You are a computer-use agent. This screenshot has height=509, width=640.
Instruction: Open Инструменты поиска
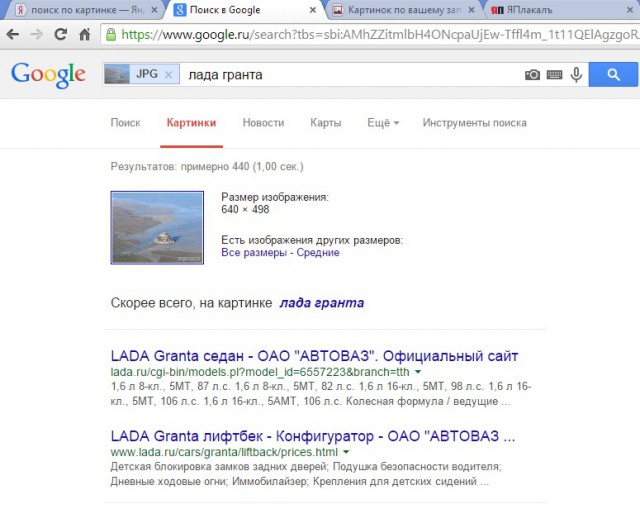click(475, 123)
